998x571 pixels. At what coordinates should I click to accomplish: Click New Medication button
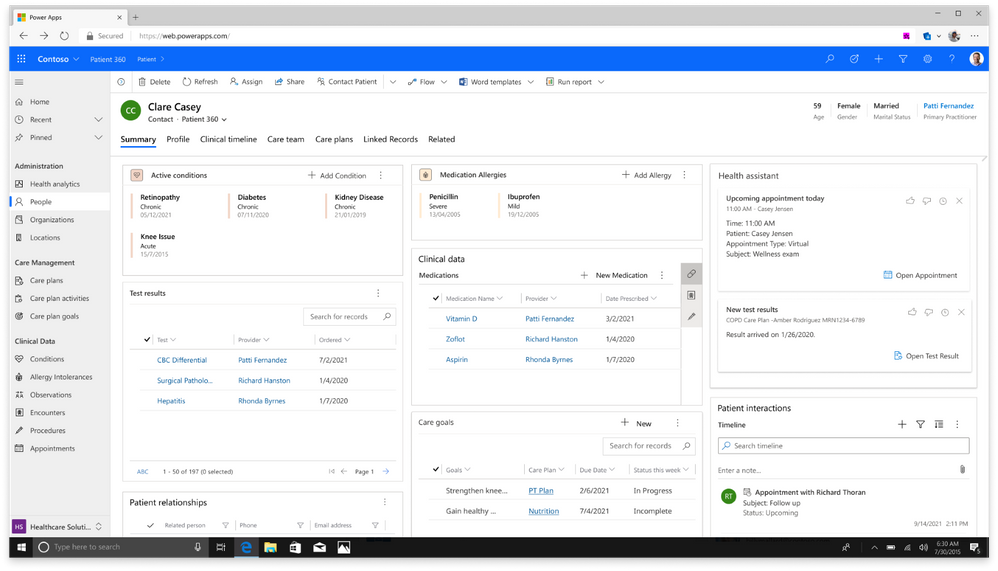coord(614,275)
